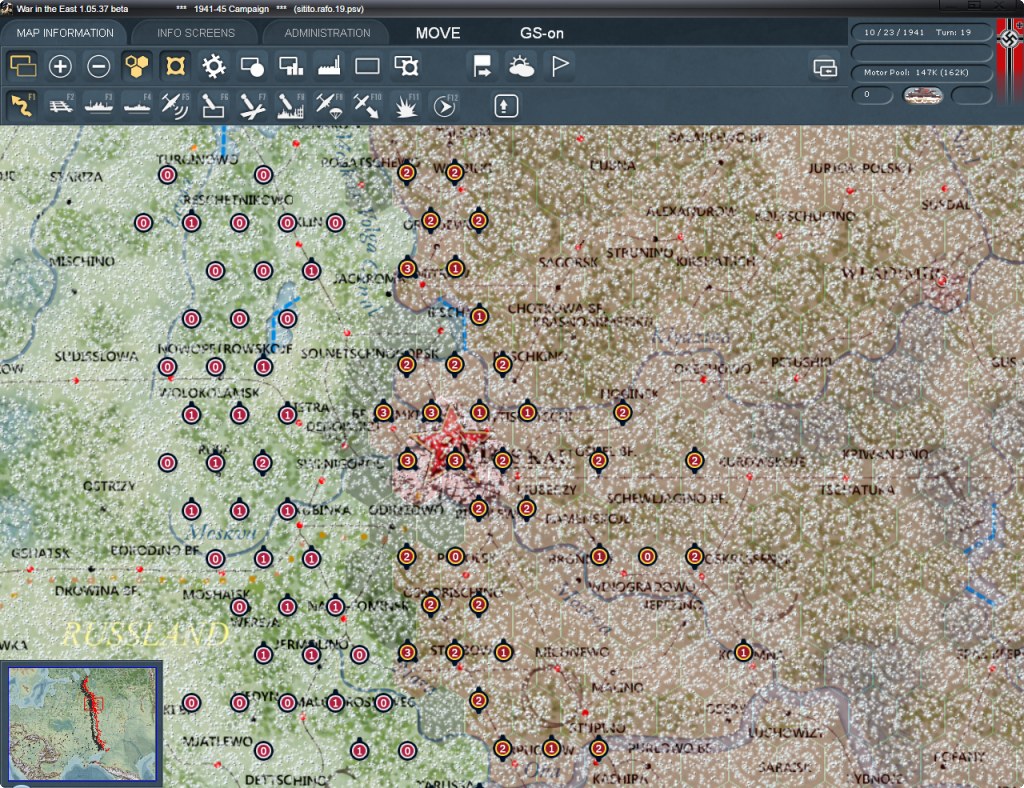Select the F10 air transfer icon
1024x788 pixels.
(367, 105)
